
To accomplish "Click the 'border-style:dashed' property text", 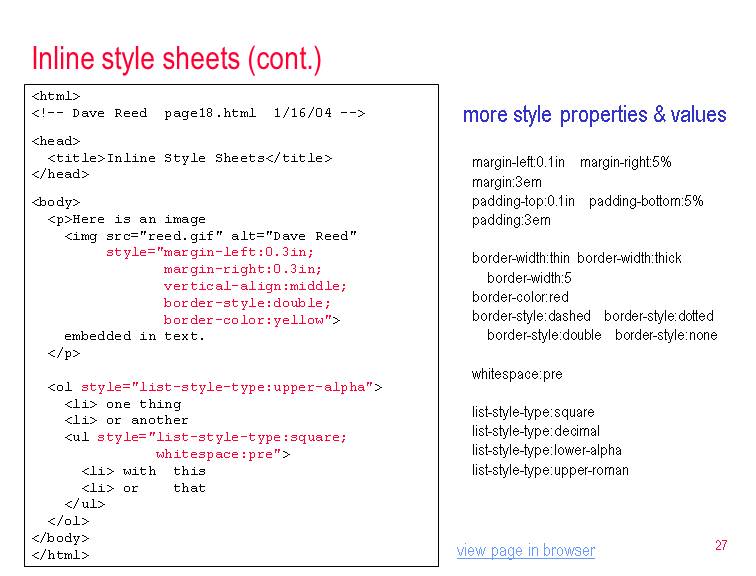I will tap(531, 316).
